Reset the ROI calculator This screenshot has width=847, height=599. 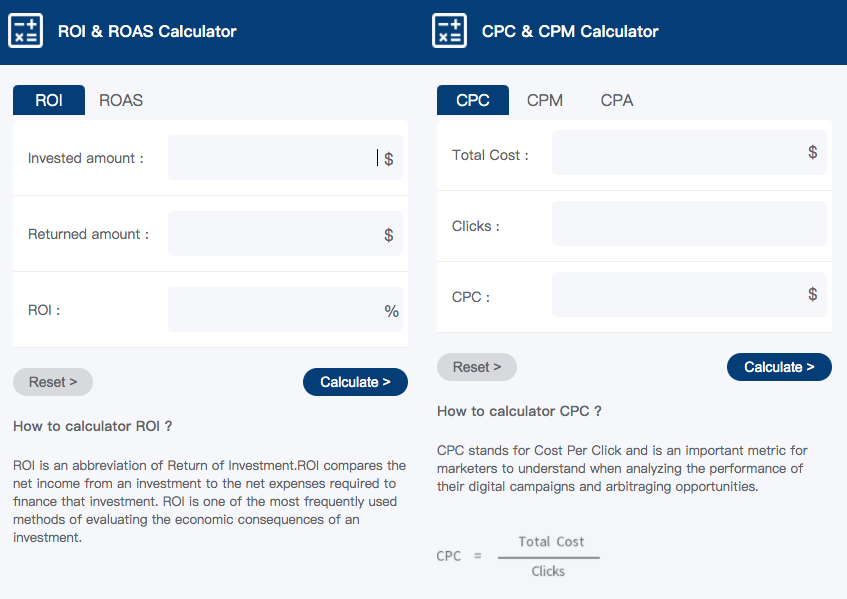53,382
